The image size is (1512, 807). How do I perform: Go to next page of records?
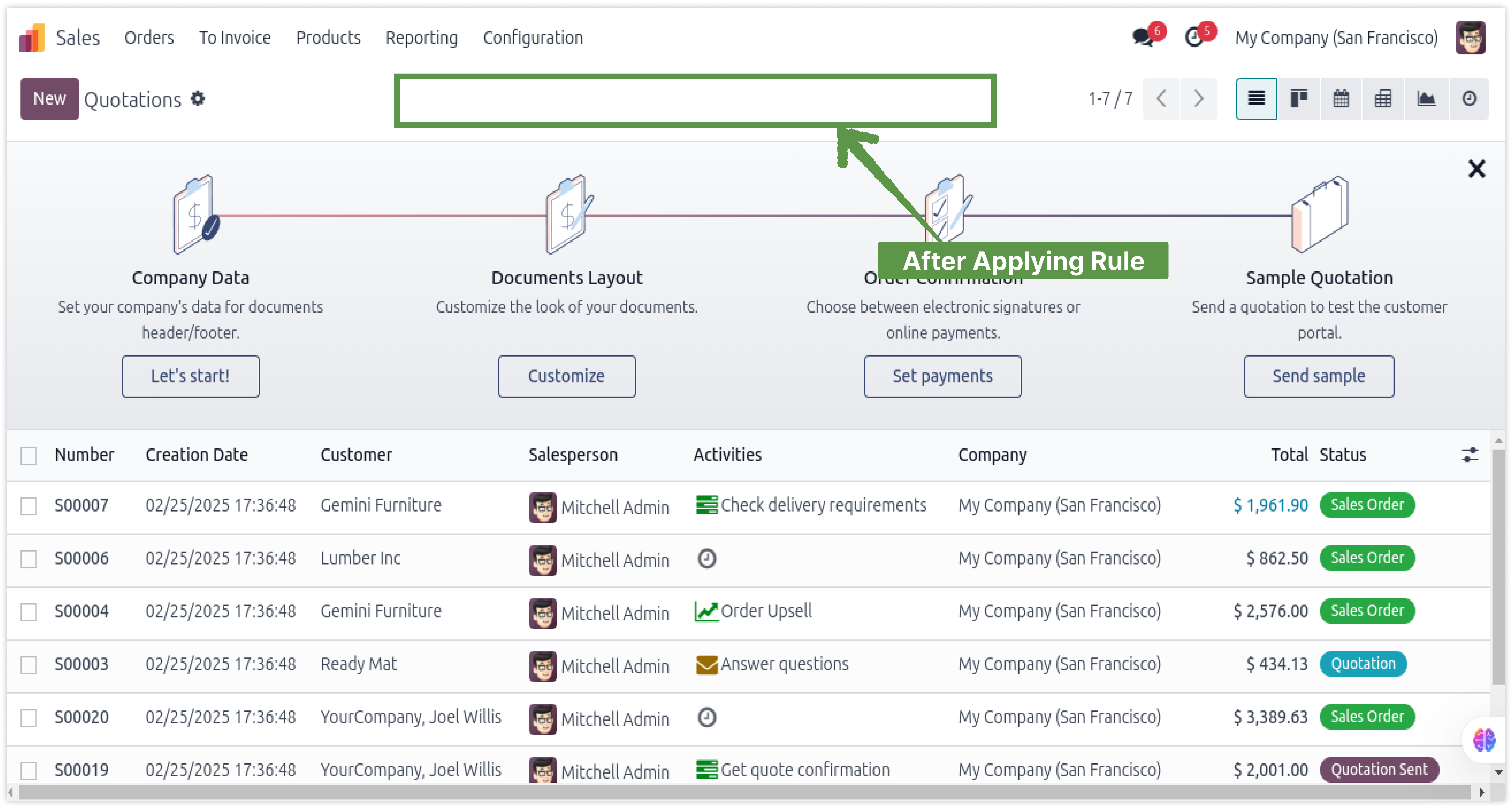pyautogui.click(x=1198, y=99)
